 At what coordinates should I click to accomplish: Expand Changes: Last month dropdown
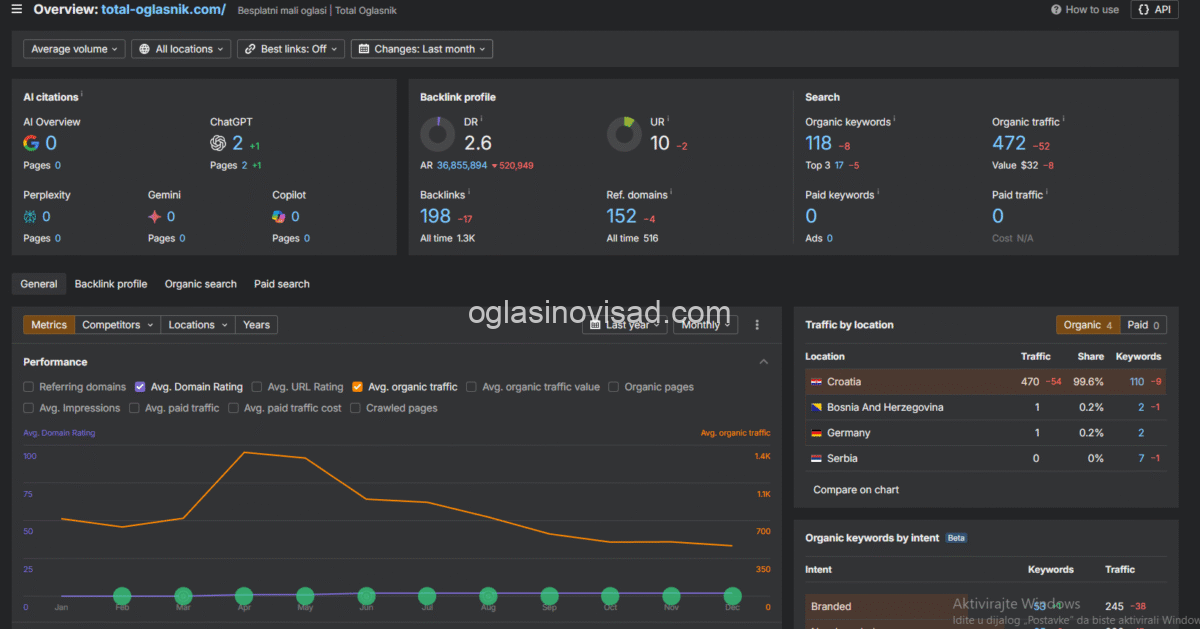[422, 49]
